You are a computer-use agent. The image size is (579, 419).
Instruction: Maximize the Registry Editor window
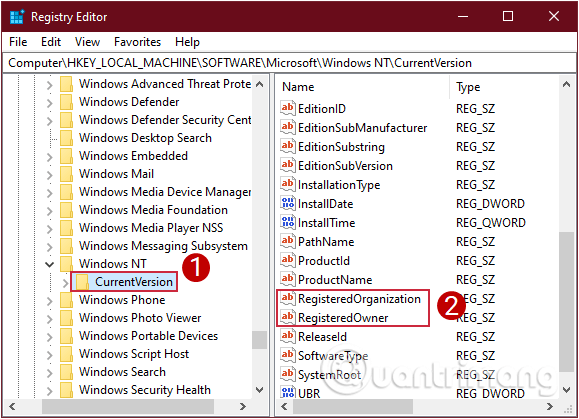click(508, 16)
